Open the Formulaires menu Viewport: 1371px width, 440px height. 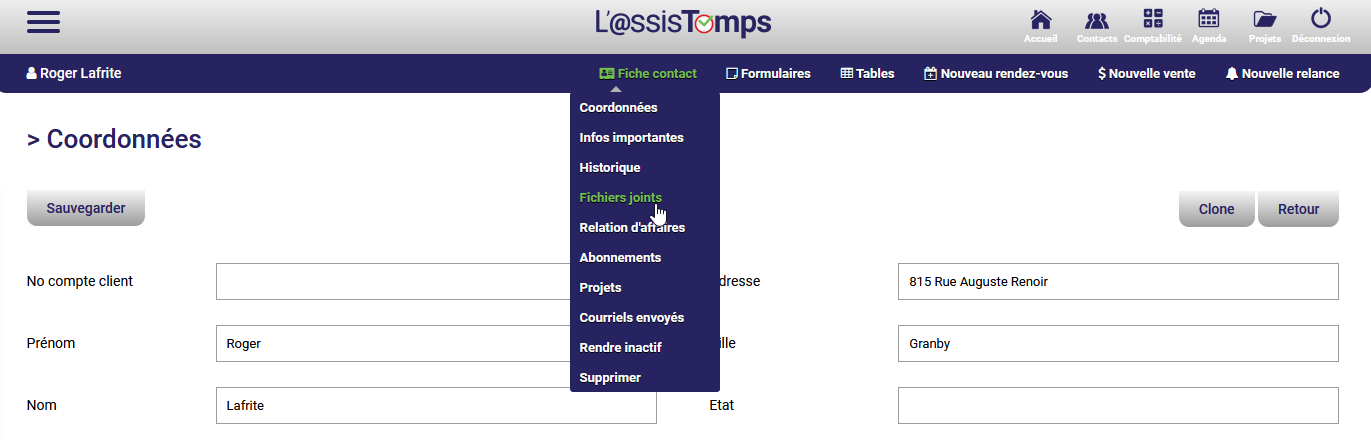click(768, 73)
